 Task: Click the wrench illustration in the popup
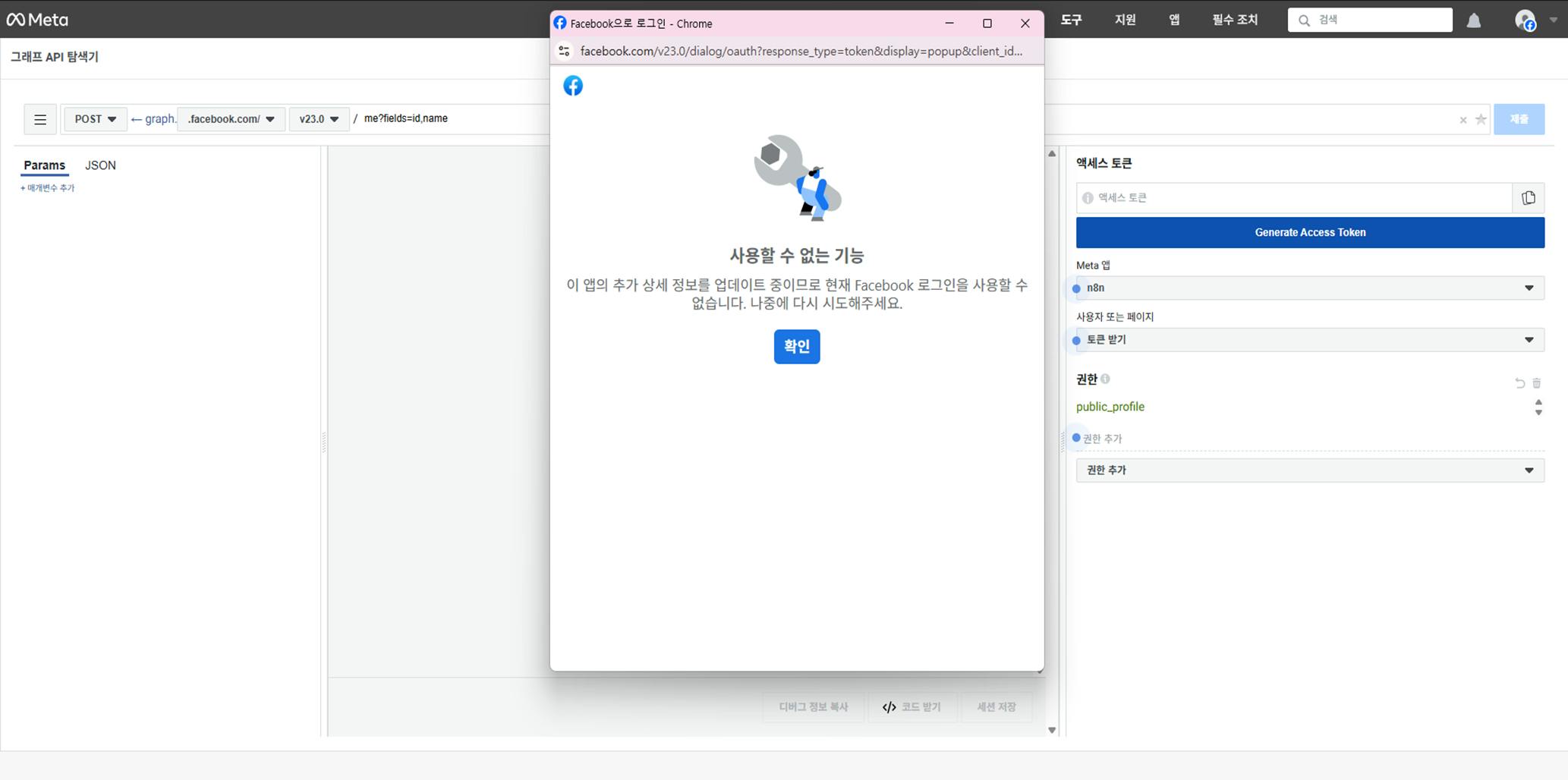pos(797,178)
